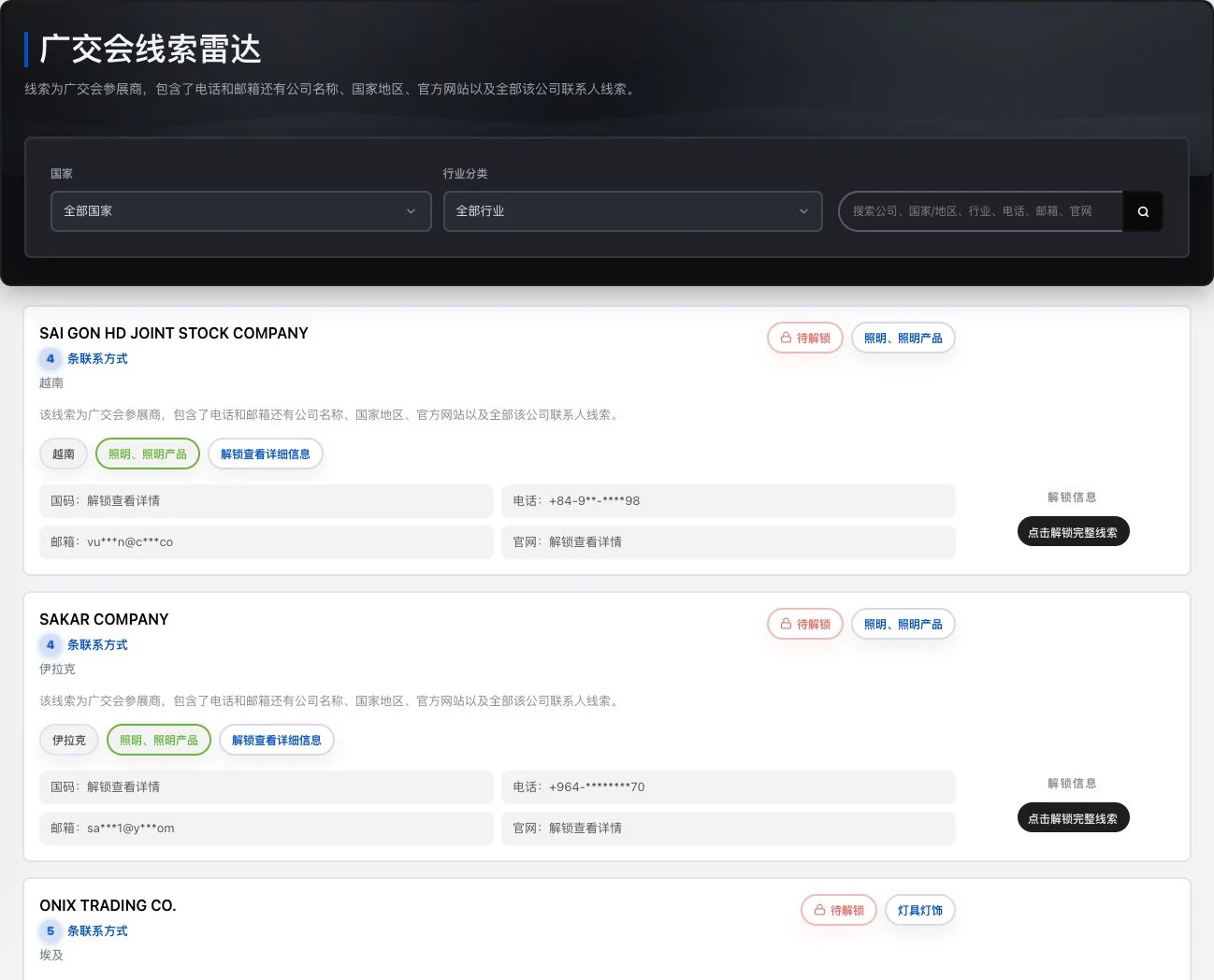
Task: Click 官网 field on SAI GON HD card
Action: [729, 542]
